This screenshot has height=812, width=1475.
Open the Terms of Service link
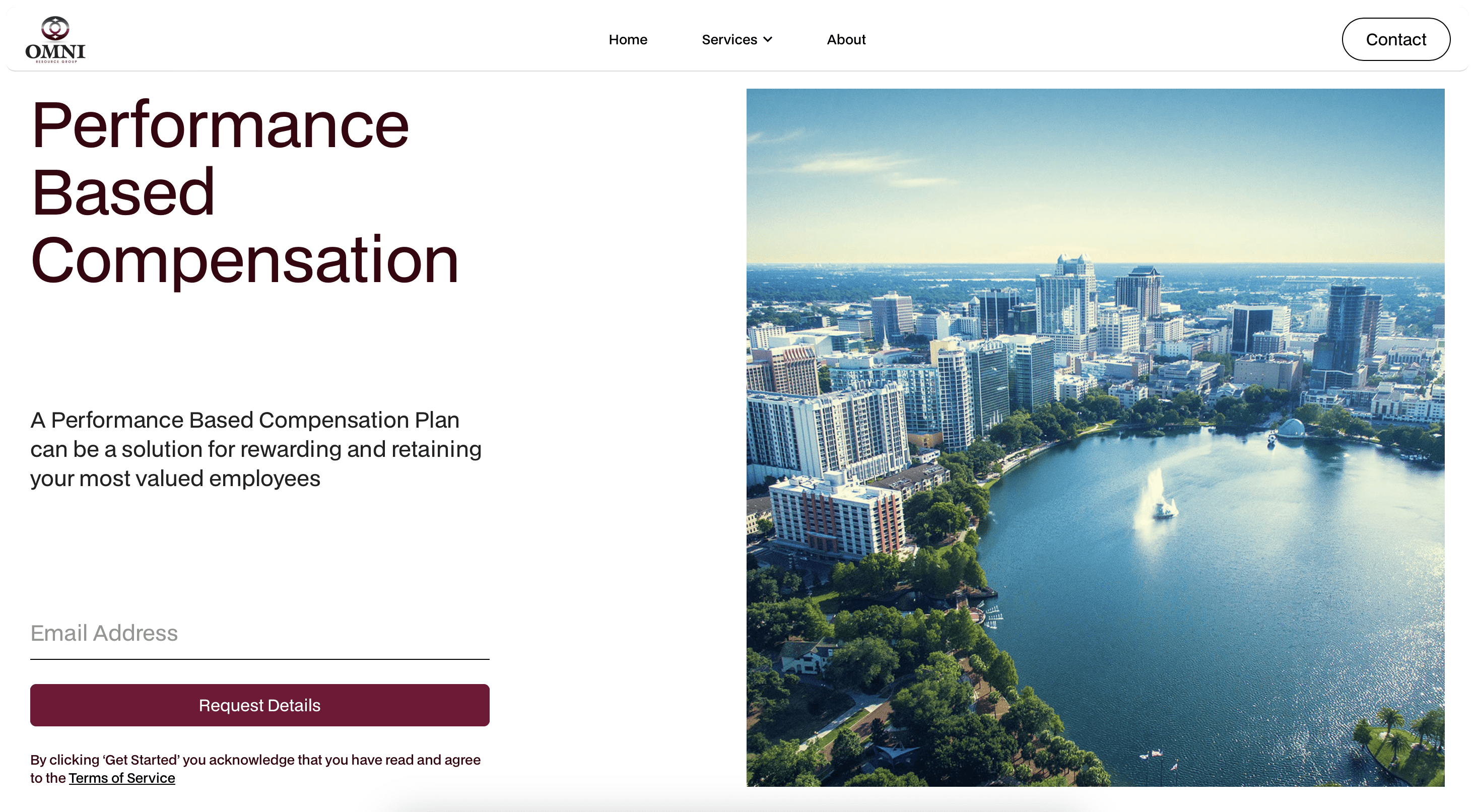pyautogui.click(x=121, y=778)
